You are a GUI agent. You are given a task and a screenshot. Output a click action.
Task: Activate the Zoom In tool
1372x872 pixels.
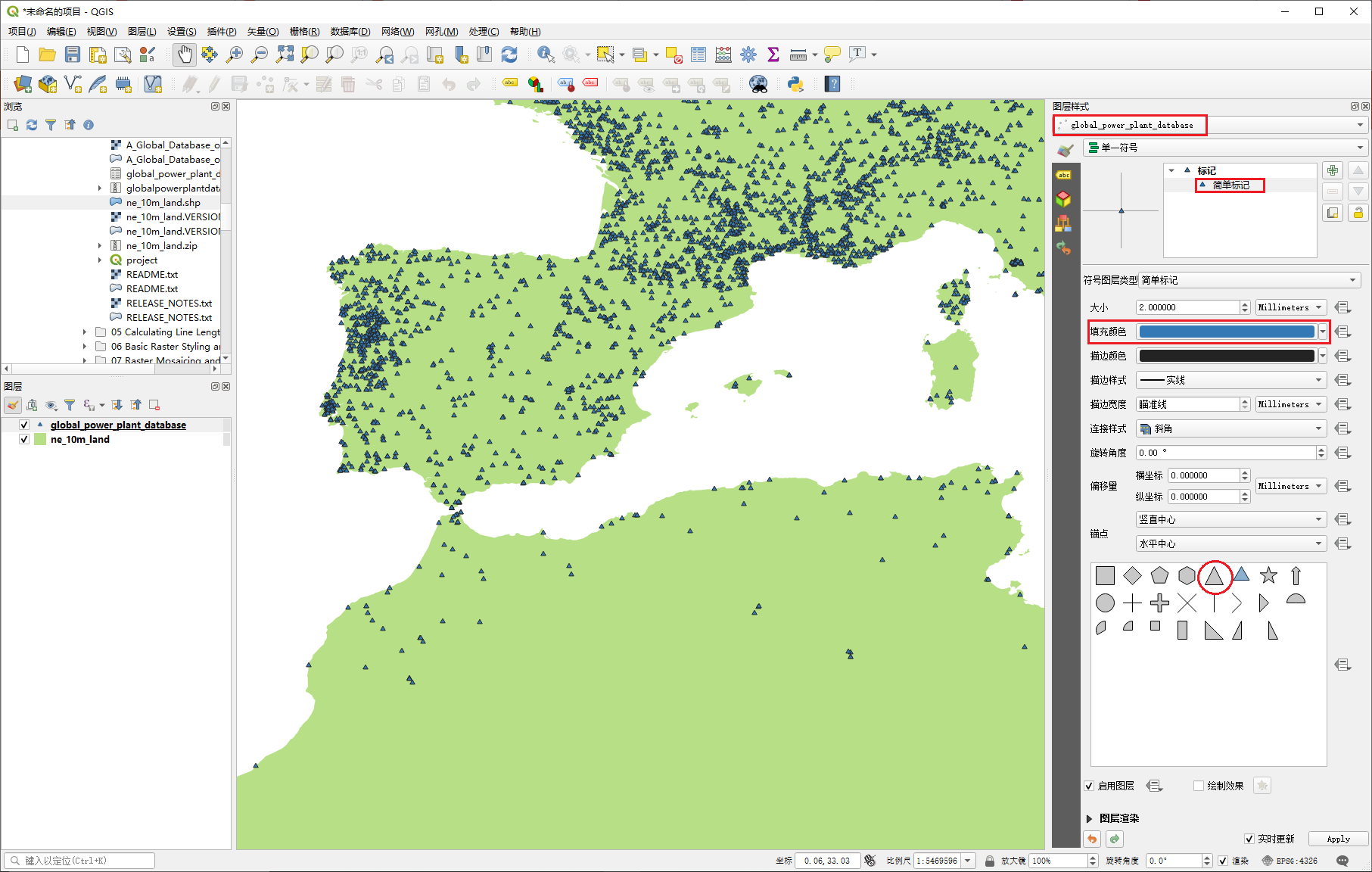click(x=235, y=54)
